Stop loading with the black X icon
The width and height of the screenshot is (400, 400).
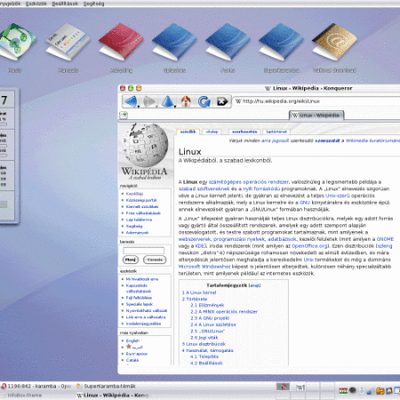(222, 101)
